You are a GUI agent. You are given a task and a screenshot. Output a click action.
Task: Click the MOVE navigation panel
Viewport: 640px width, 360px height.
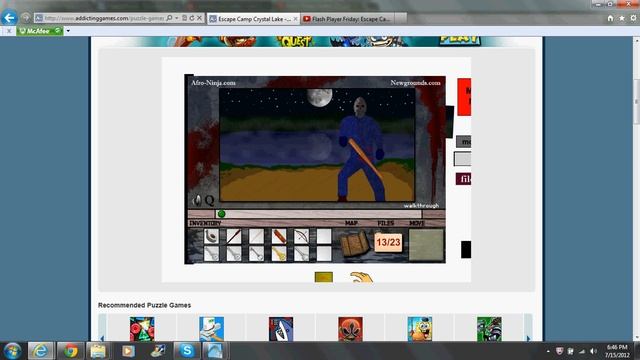coord(426,244)
